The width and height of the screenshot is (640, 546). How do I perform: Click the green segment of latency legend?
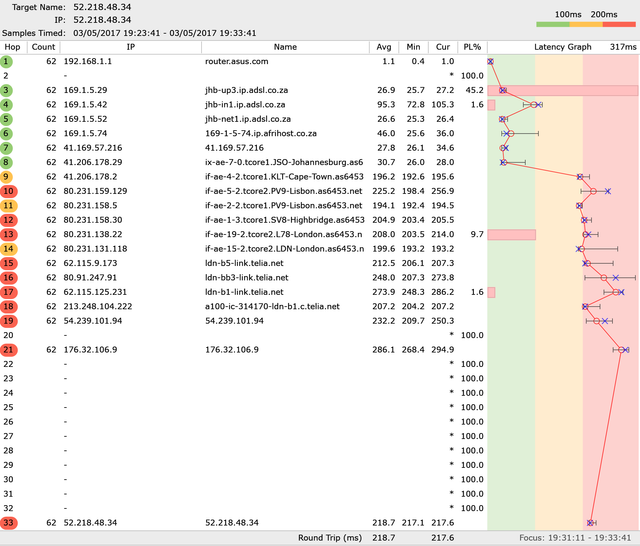(x=553, y=24)
